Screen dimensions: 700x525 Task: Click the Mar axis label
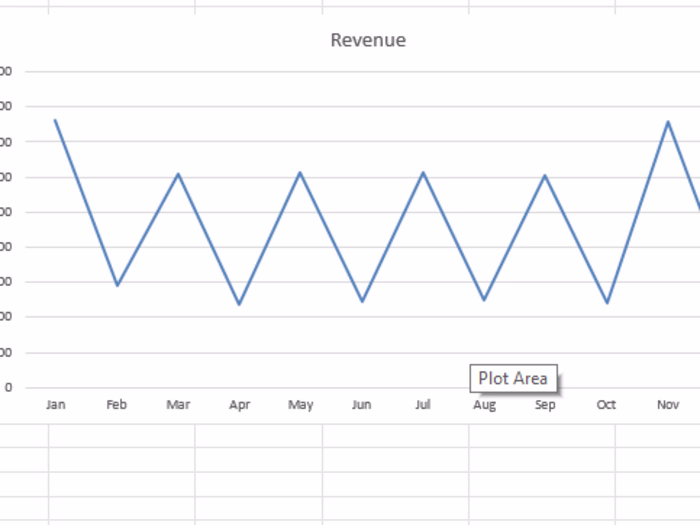(x=178, y=404)
